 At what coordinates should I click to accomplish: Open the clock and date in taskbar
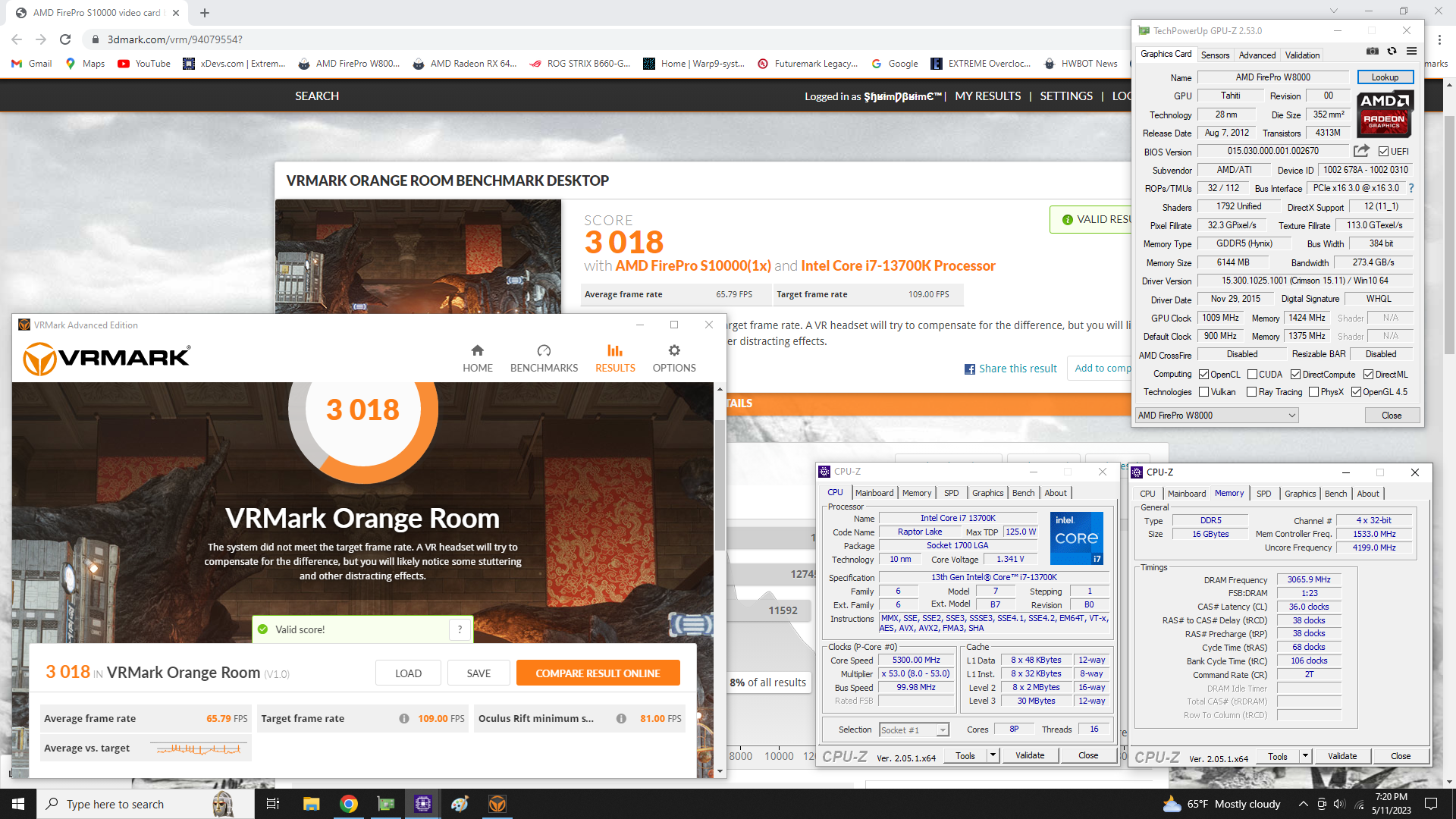pyautogui.click(x=1391, y=804)
